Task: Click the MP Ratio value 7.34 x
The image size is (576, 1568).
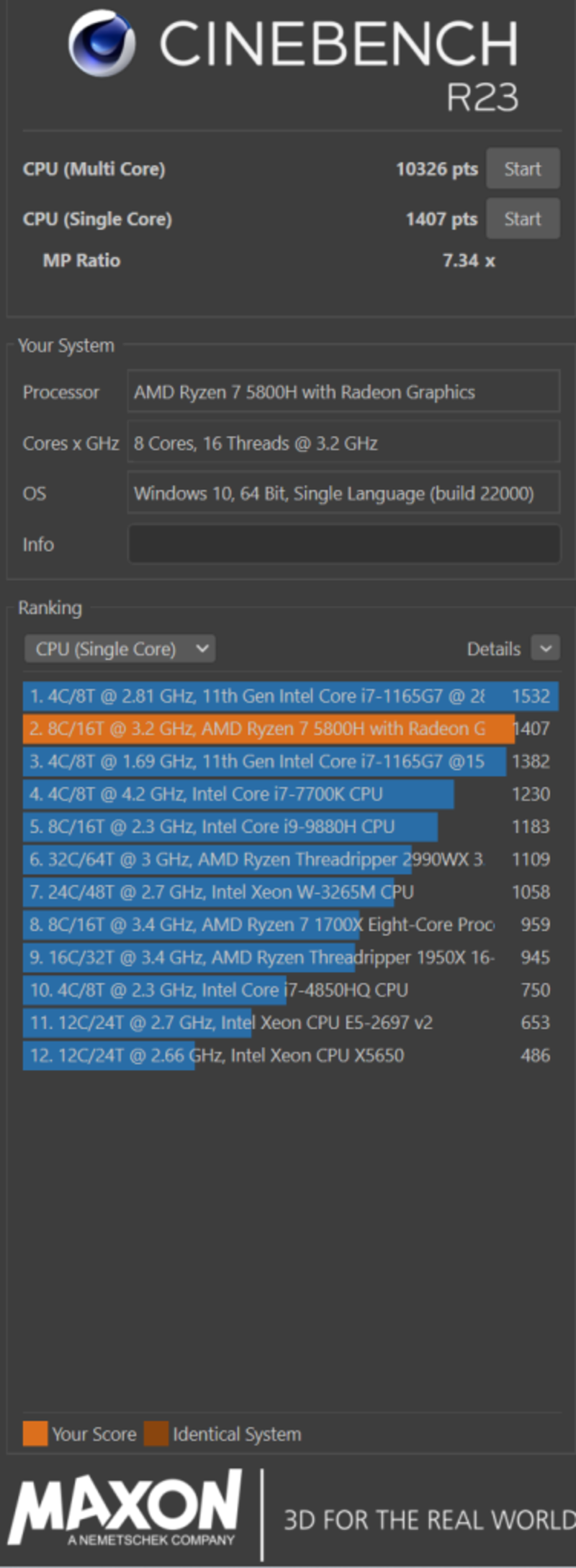Action: [469, 260]
